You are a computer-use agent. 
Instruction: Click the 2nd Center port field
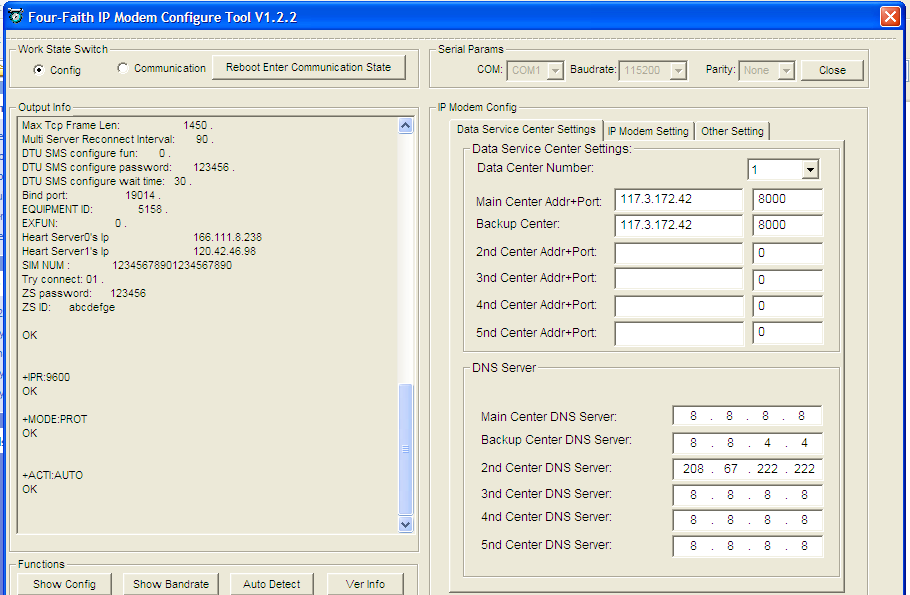pyautogui.click(x=788, y=253)
